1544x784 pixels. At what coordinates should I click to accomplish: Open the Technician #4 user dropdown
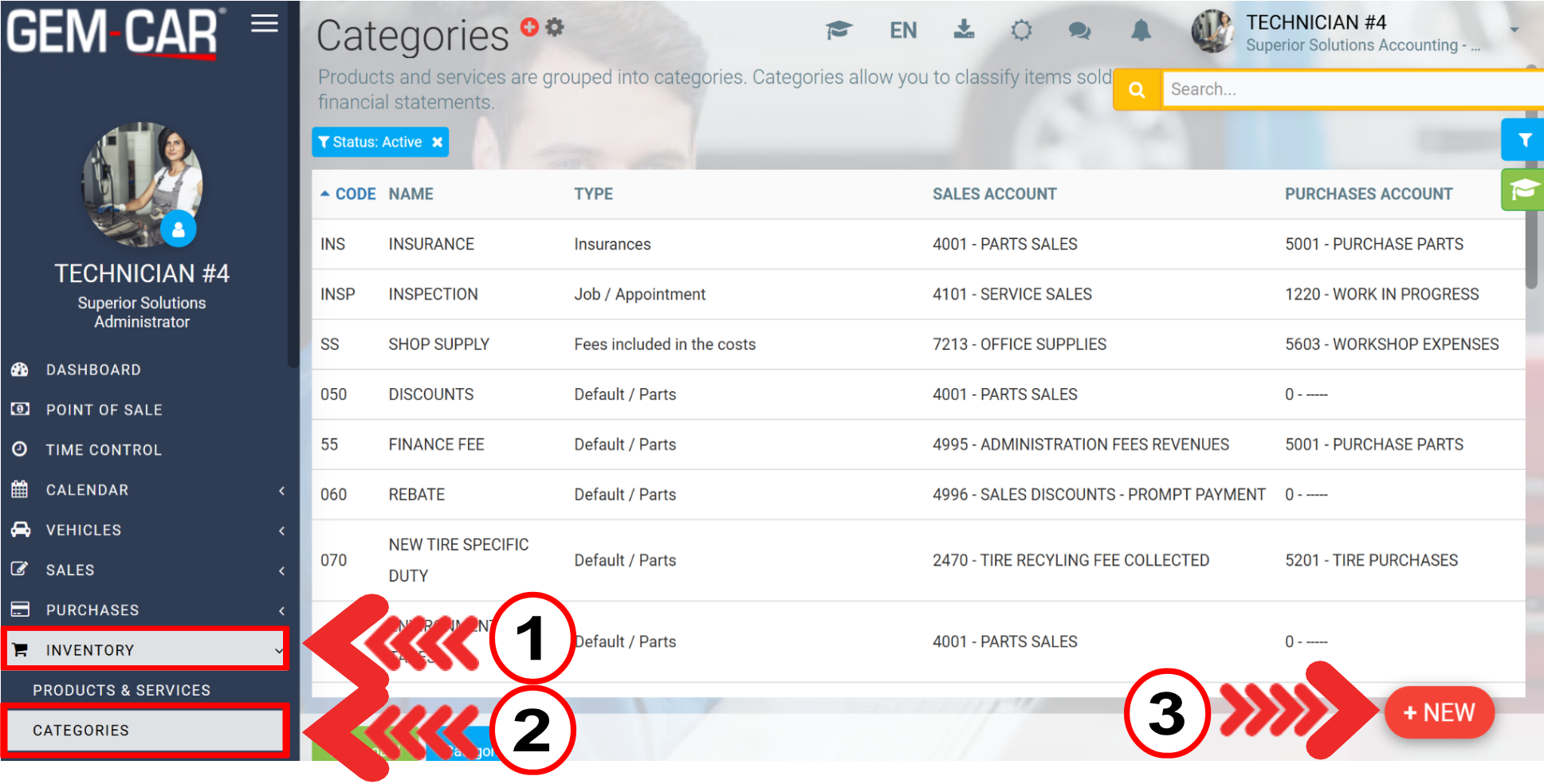[x=1513, y=30]
